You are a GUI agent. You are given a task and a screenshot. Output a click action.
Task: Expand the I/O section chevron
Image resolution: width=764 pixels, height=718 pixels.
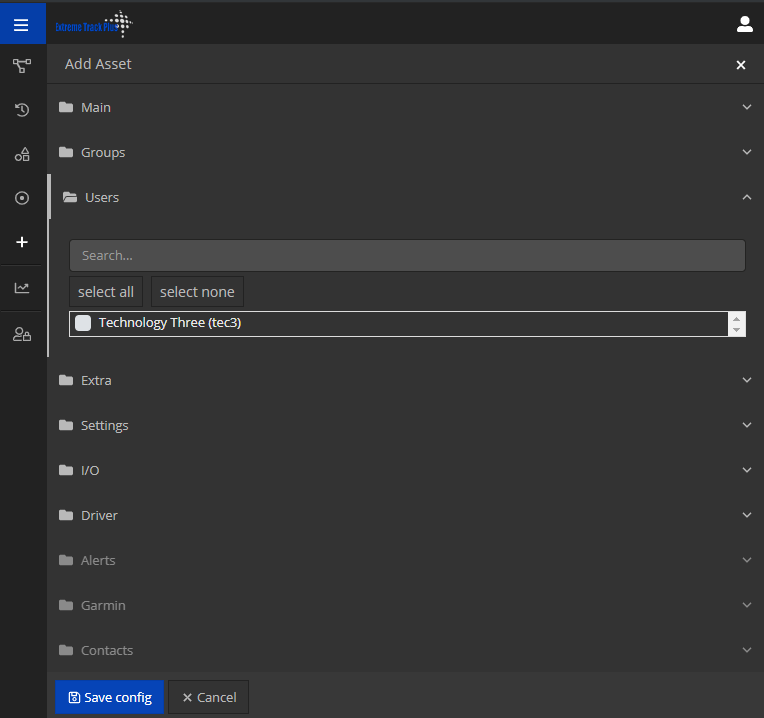click(x=746, y=470)
